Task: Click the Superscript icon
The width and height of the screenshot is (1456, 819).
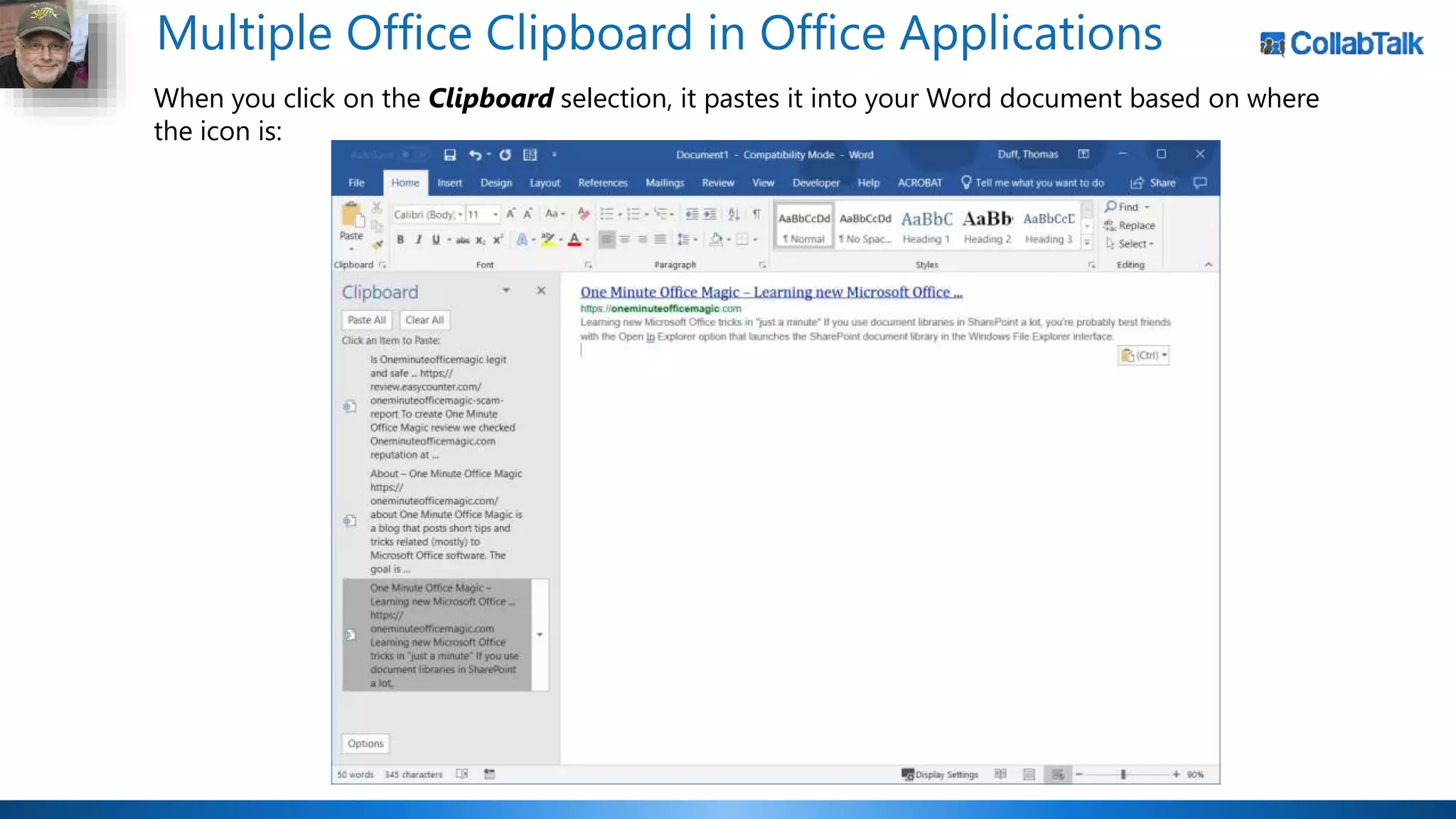Action: tap(498, 240)
